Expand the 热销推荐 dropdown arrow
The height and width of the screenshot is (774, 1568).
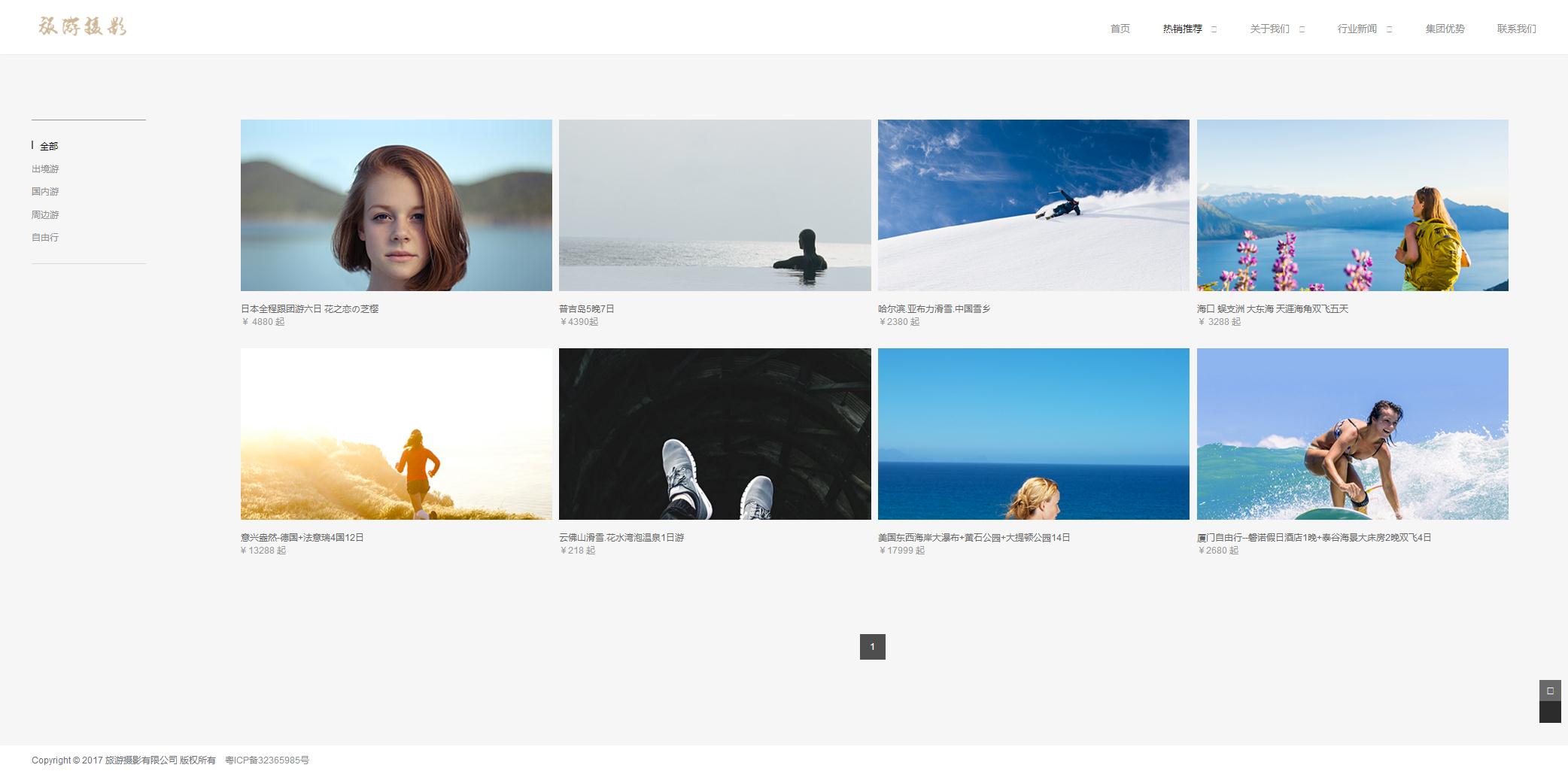[1214, 29]
